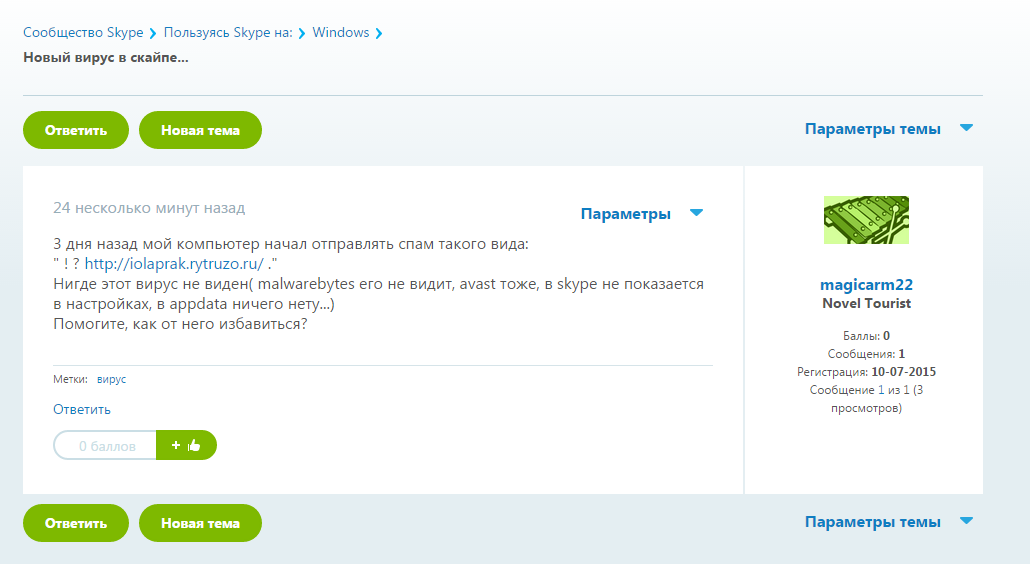This screenshot has height=564, width=1030.
Task: Expand bottom 'Параметры темы' dropdown
Action: tap(889, 522)
